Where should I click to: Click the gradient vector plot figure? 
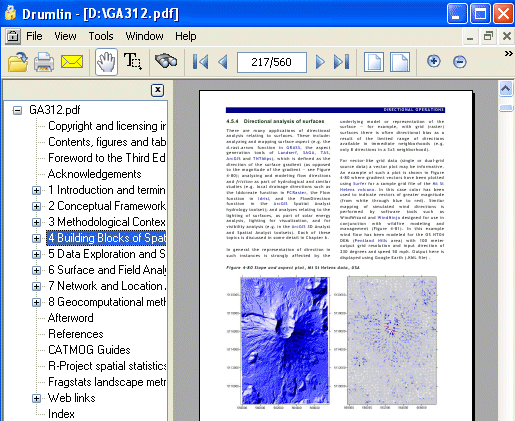(392, 340)
